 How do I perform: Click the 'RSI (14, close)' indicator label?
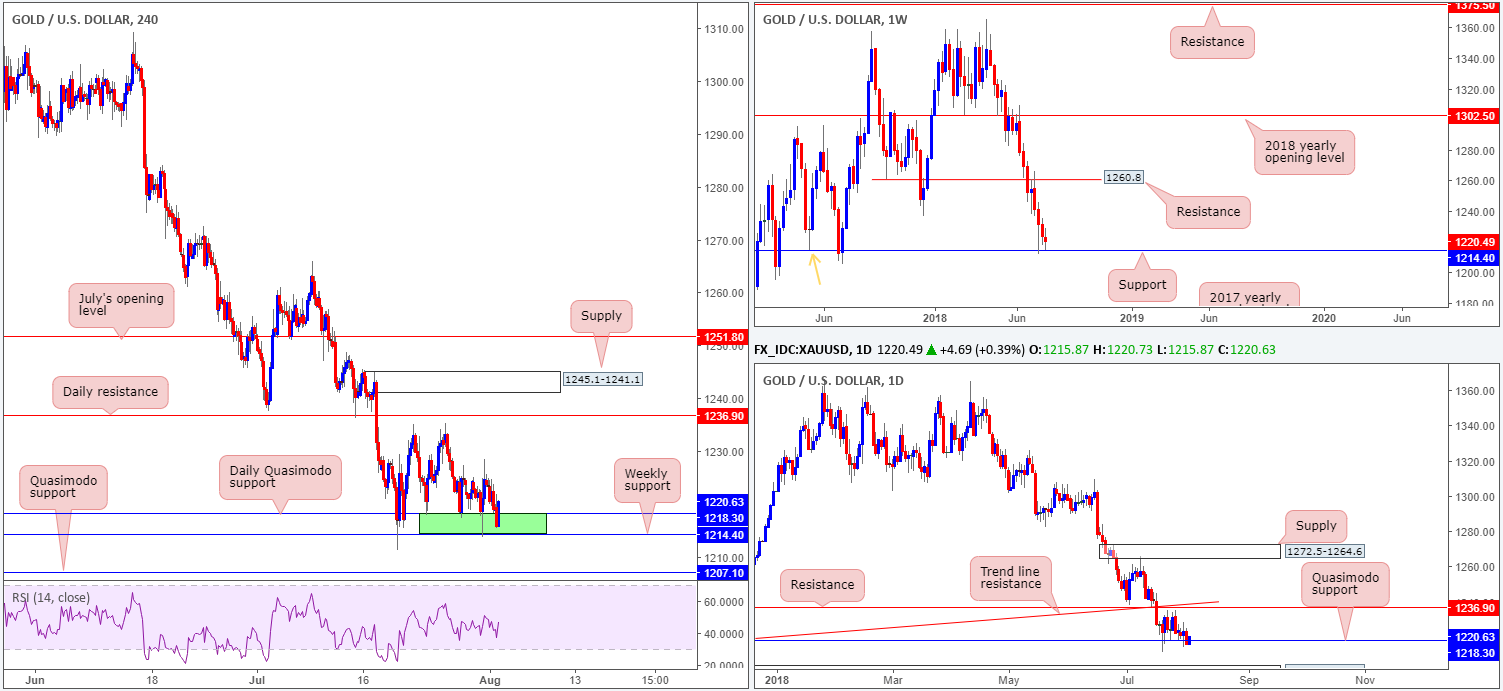[51, 598]
